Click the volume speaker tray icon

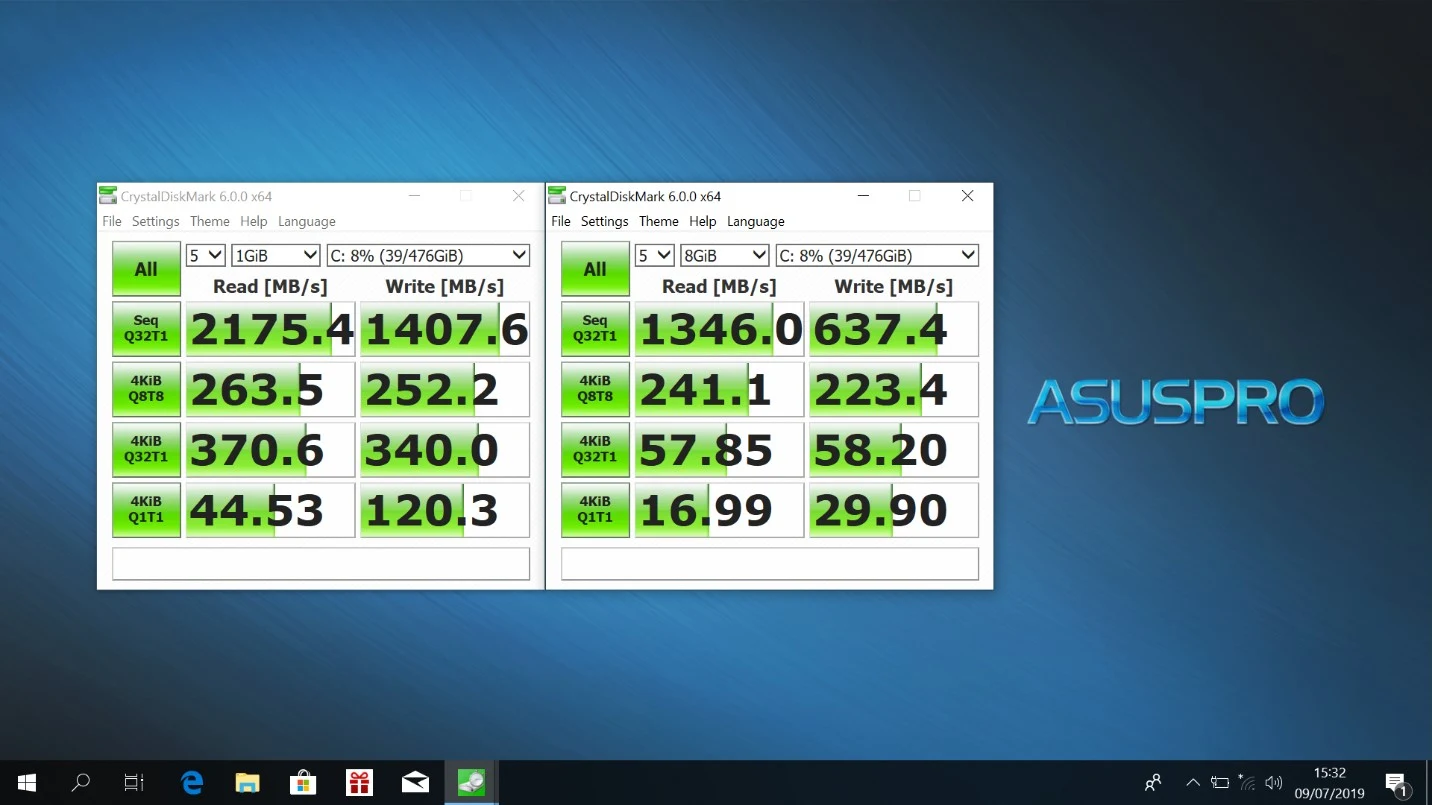1273,782
